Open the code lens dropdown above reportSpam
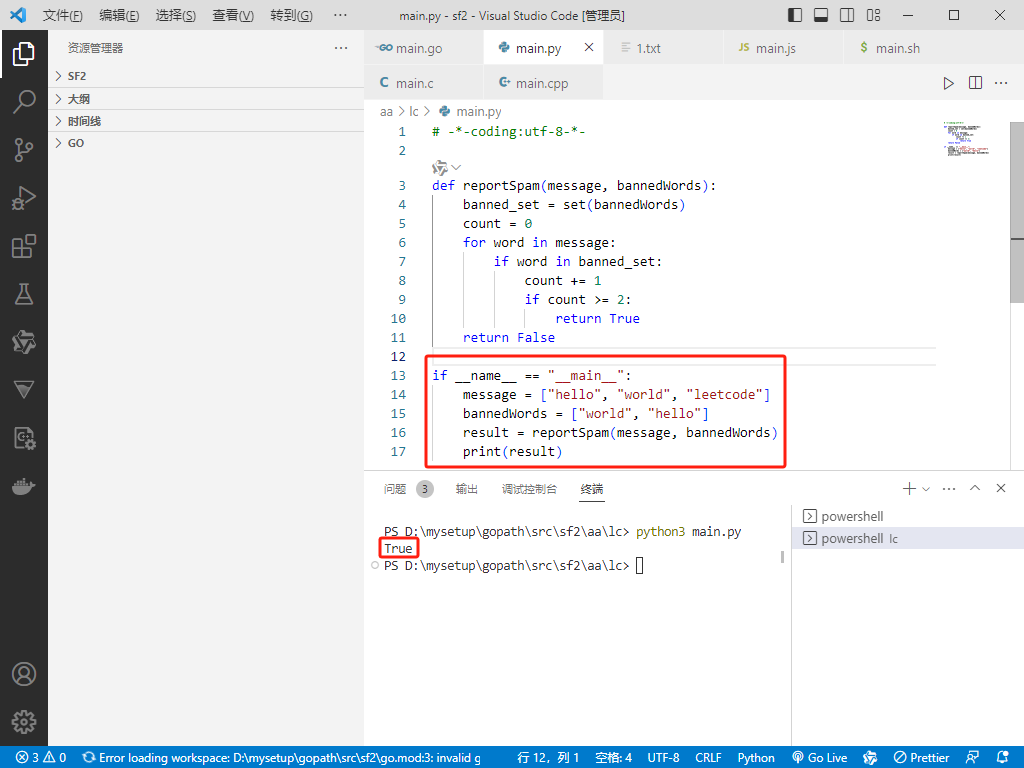The image size is (1024, 768). (x=456, y=167)
